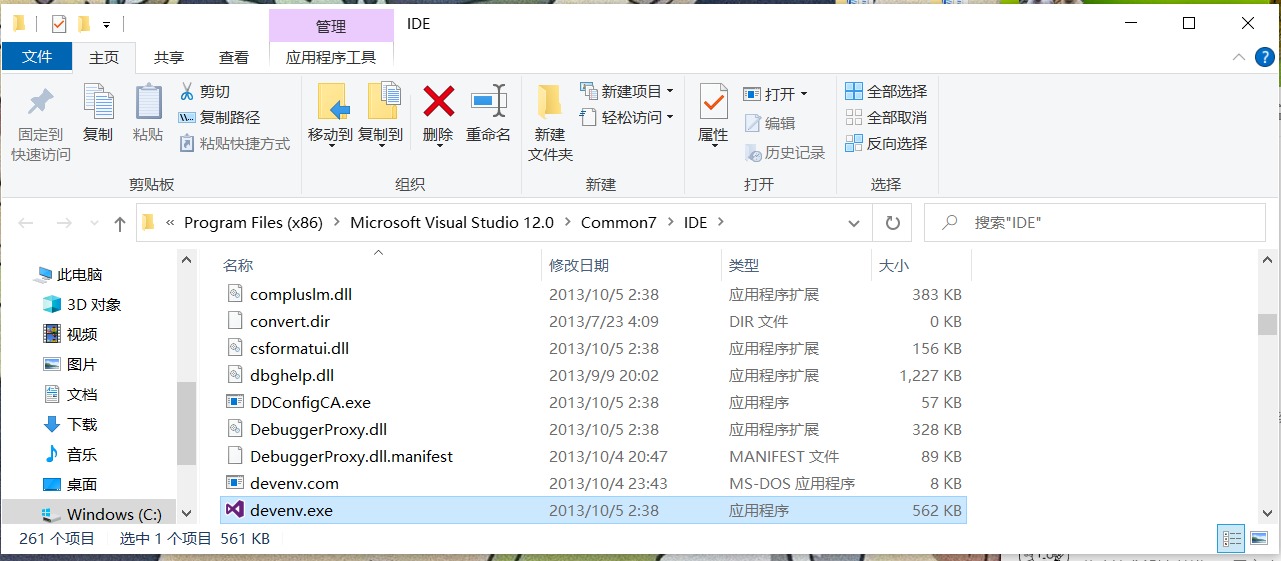Screen dimensions: 1281x561
Task: Go up one folder level with the up arrow
Action: [120, 223]
